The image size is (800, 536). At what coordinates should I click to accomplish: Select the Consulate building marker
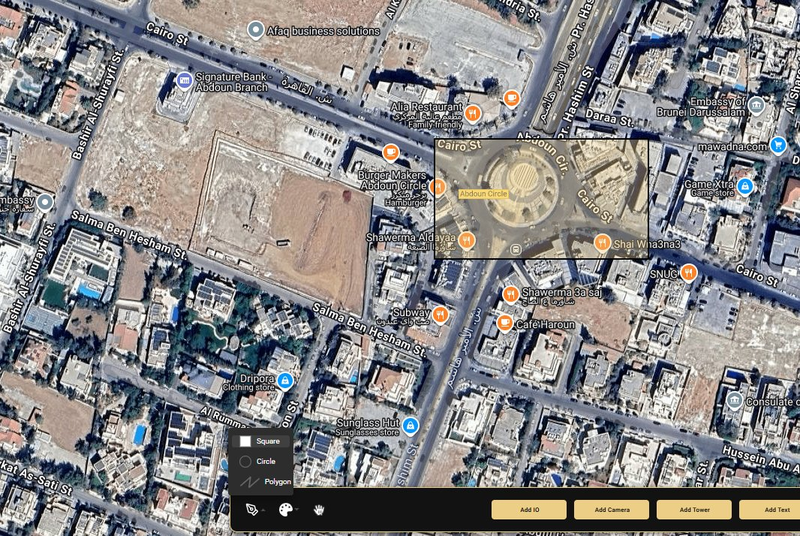pos(734,401)
